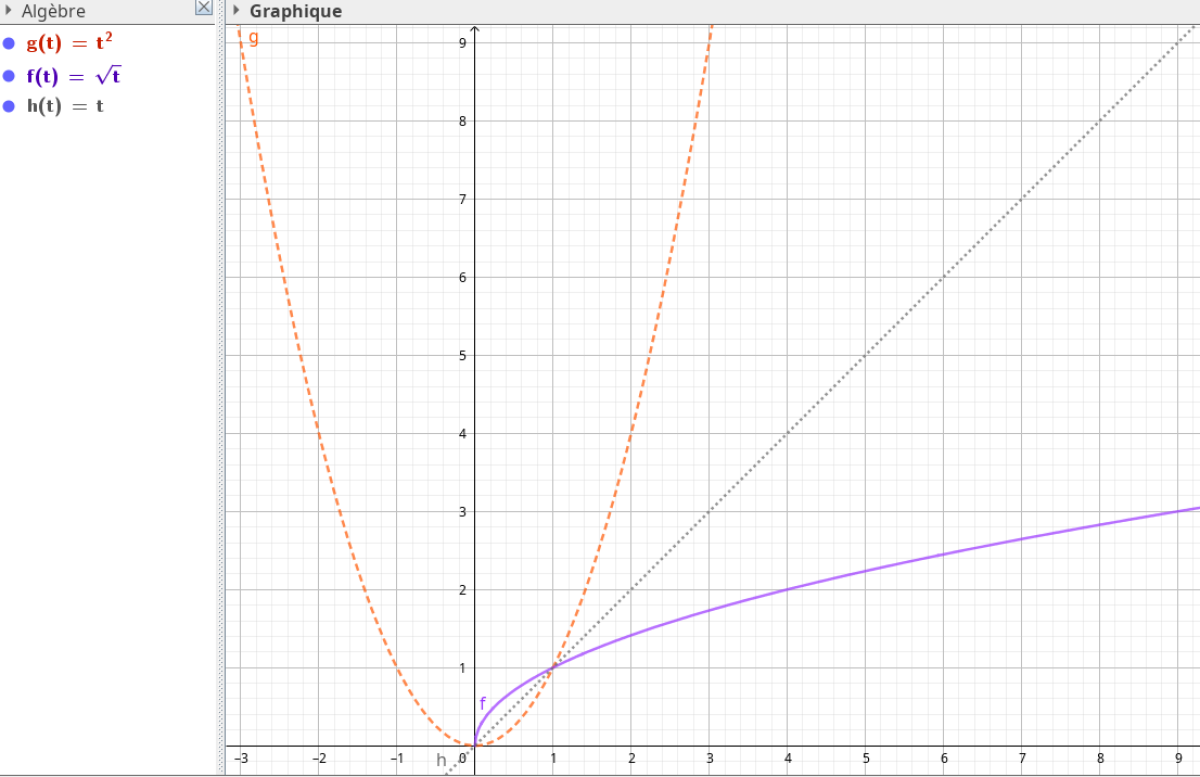The image size is (1200, 777).
Task: Click the Graphique panel title
Action: (x=296, y=11)
